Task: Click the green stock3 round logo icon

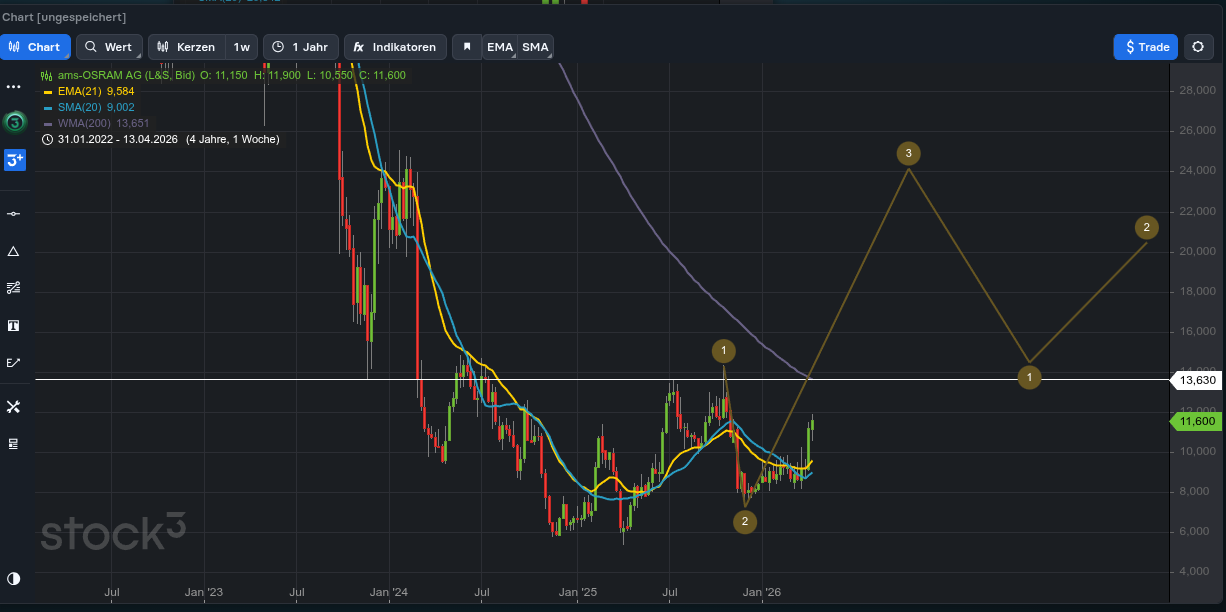Action: (14, 123)
